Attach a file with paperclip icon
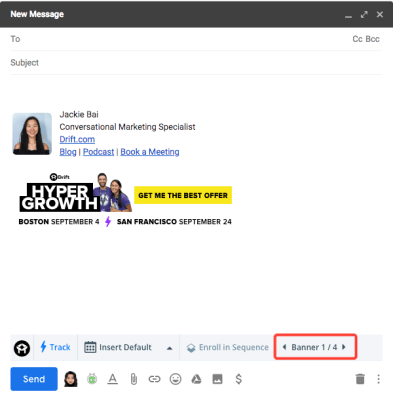 (134, 379)
